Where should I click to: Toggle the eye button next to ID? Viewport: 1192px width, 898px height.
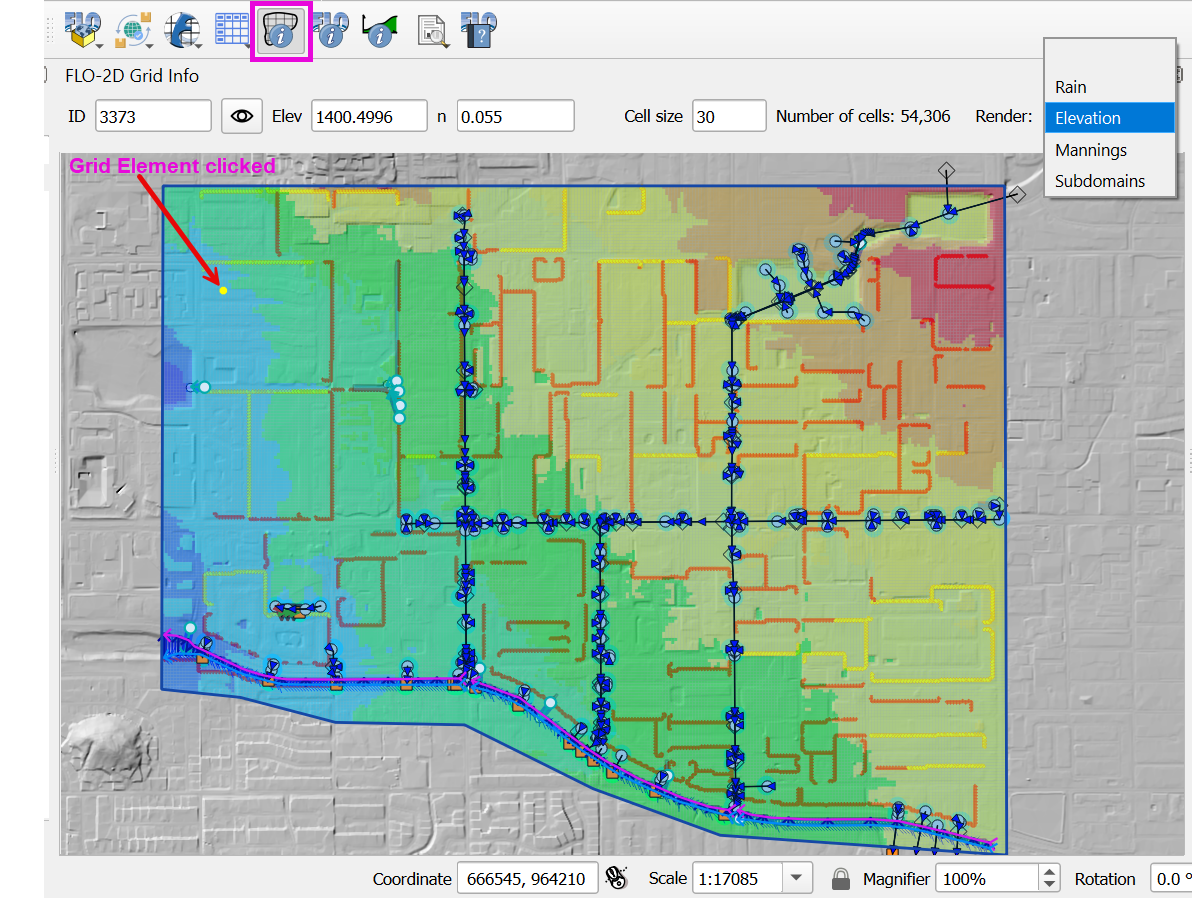(241, 116)
